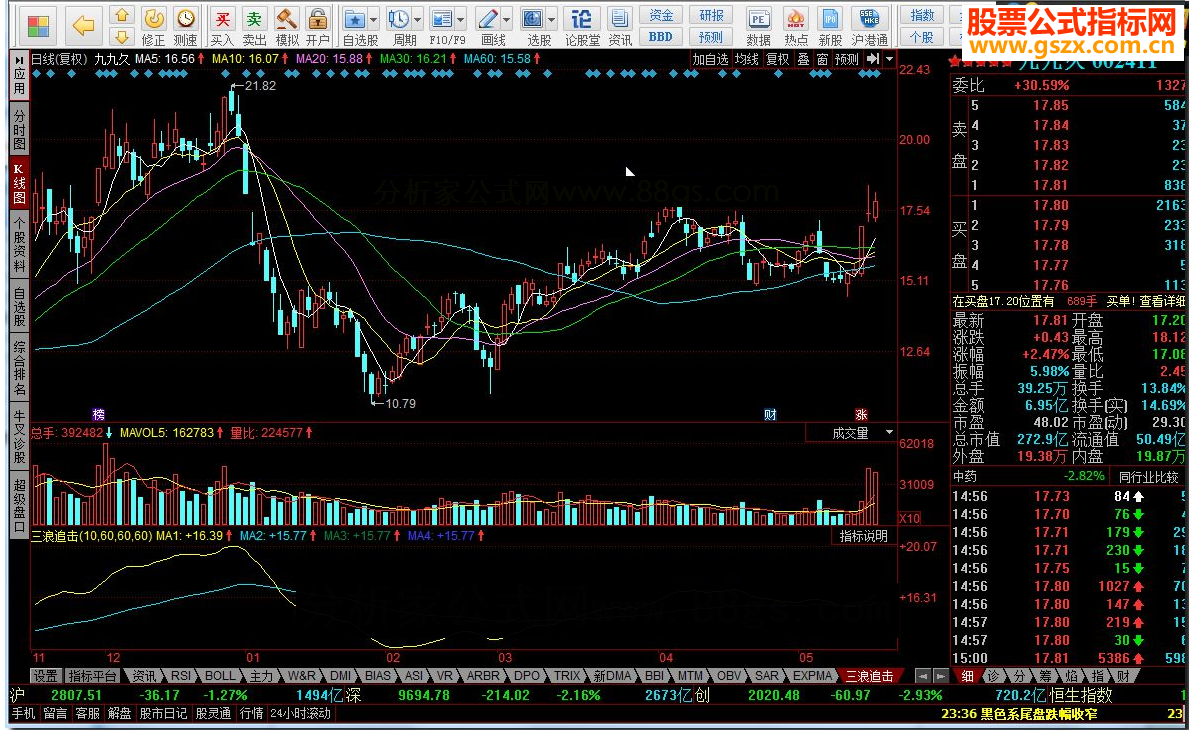Toggle 均线 moving averages on chart
The width and height of the screenshot is (1189, 730).
pos(746,59)
